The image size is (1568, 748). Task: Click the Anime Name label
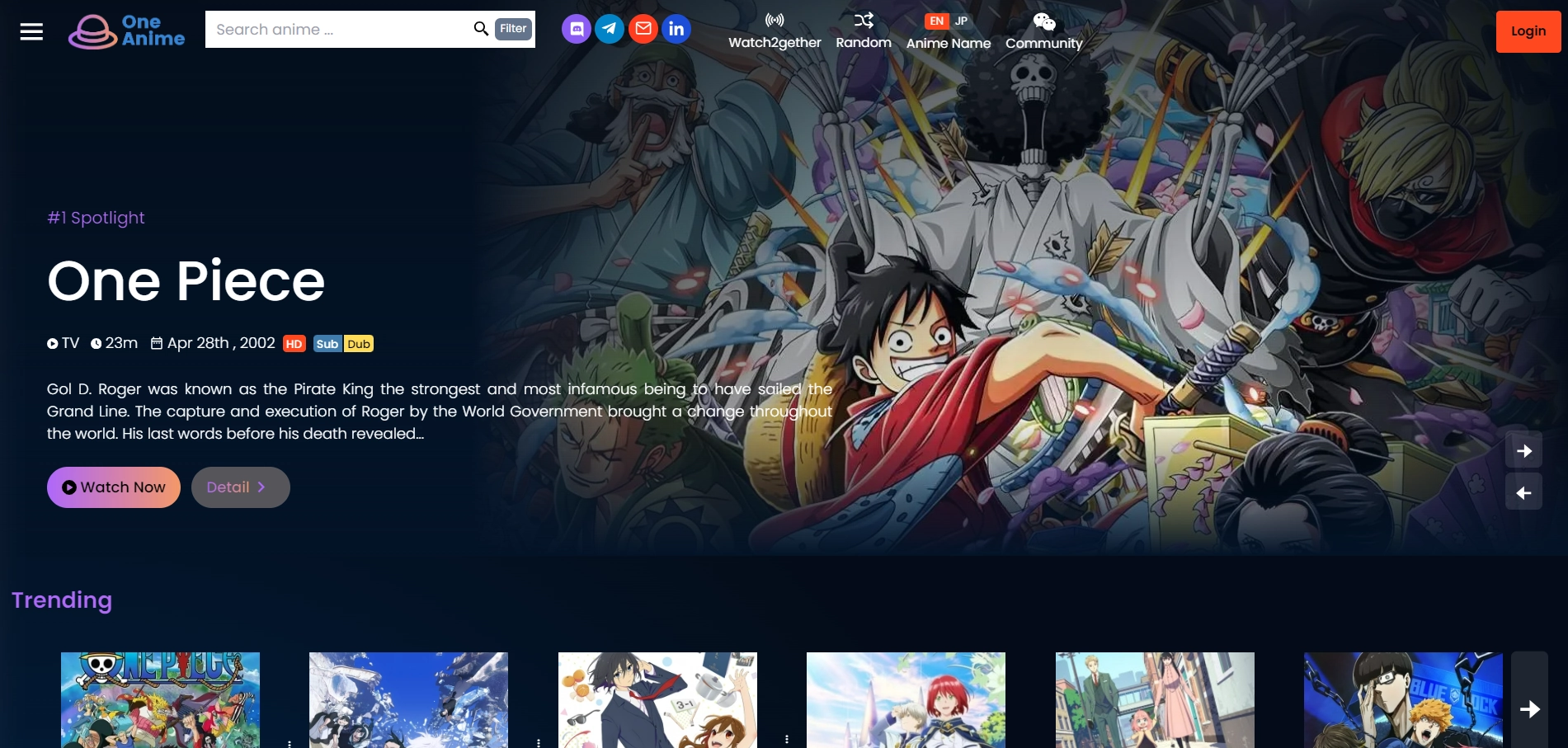[x=949, y=43]
